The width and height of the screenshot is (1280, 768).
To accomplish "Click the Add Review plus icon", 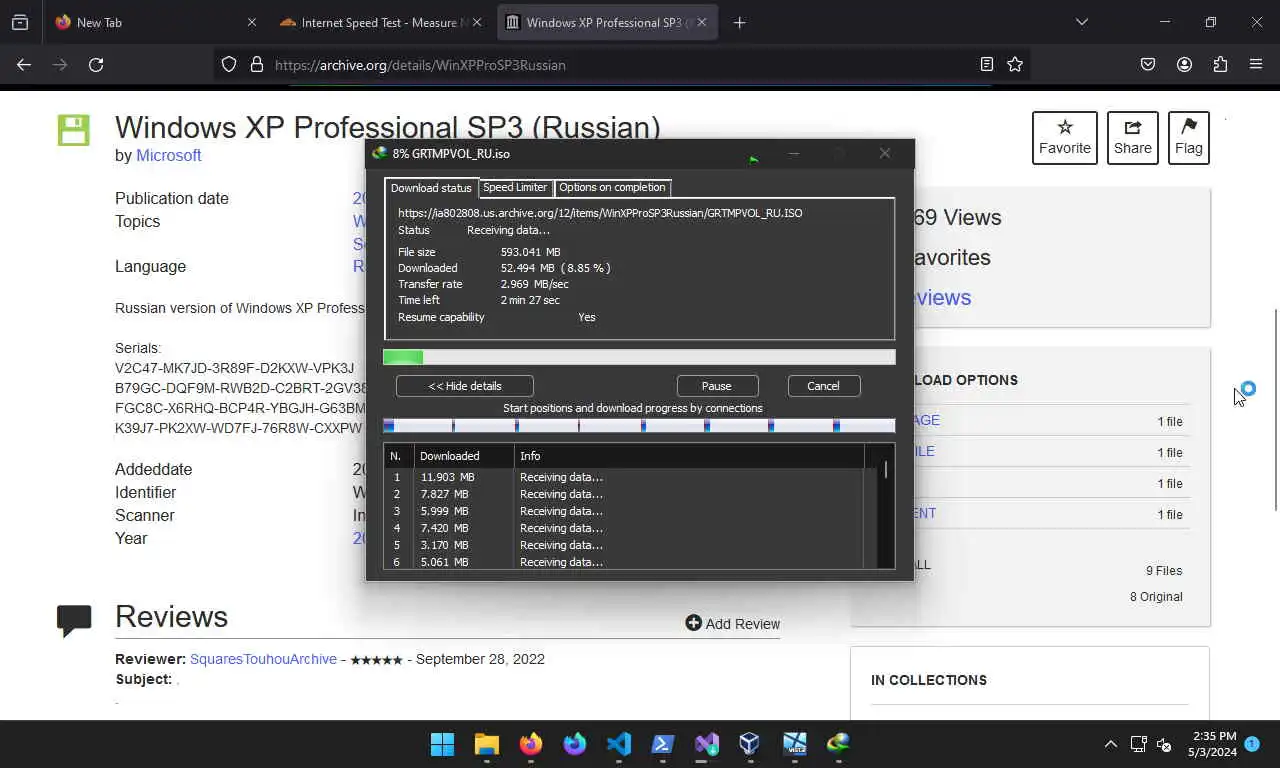I will click(693, 623).
